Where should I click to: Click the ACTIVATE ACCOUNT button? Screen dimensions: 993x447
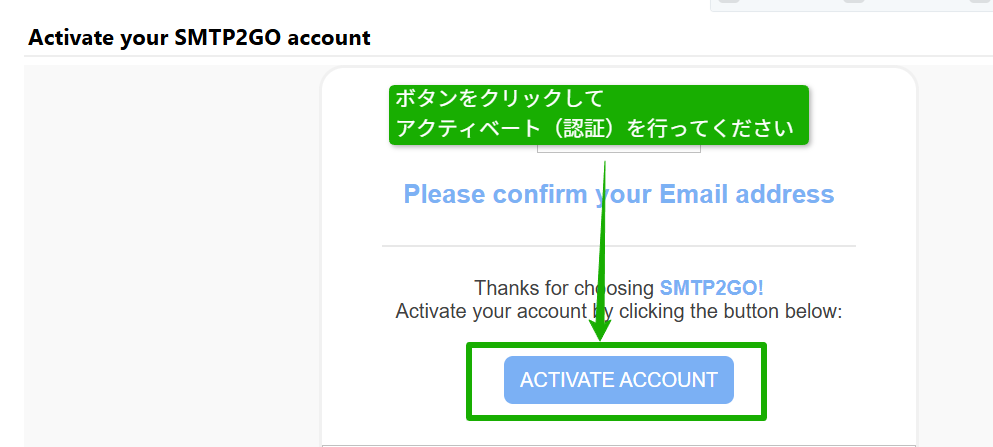[x=618, y=380]
